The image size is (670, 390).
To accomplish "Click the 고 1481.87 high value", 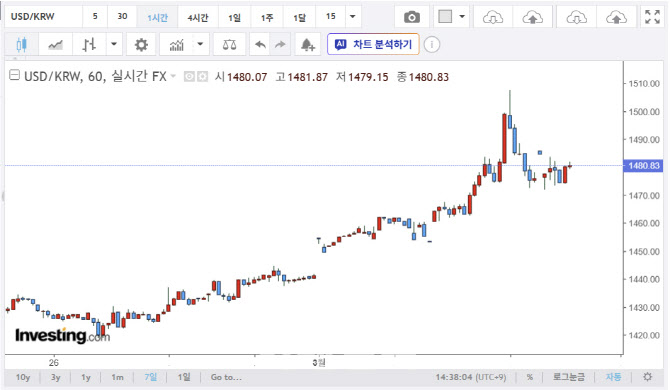I will coord(302,77).
